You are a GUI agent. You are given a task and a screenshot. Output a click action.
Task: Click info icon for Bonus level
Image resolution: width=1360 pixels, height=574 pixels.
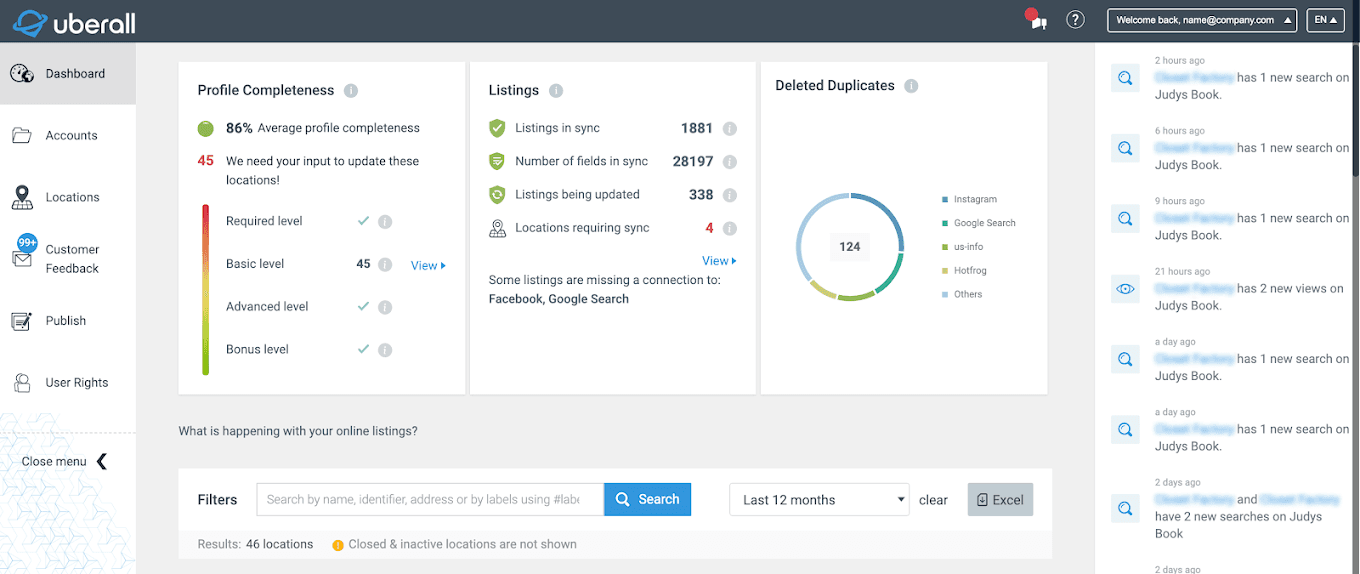385,350
